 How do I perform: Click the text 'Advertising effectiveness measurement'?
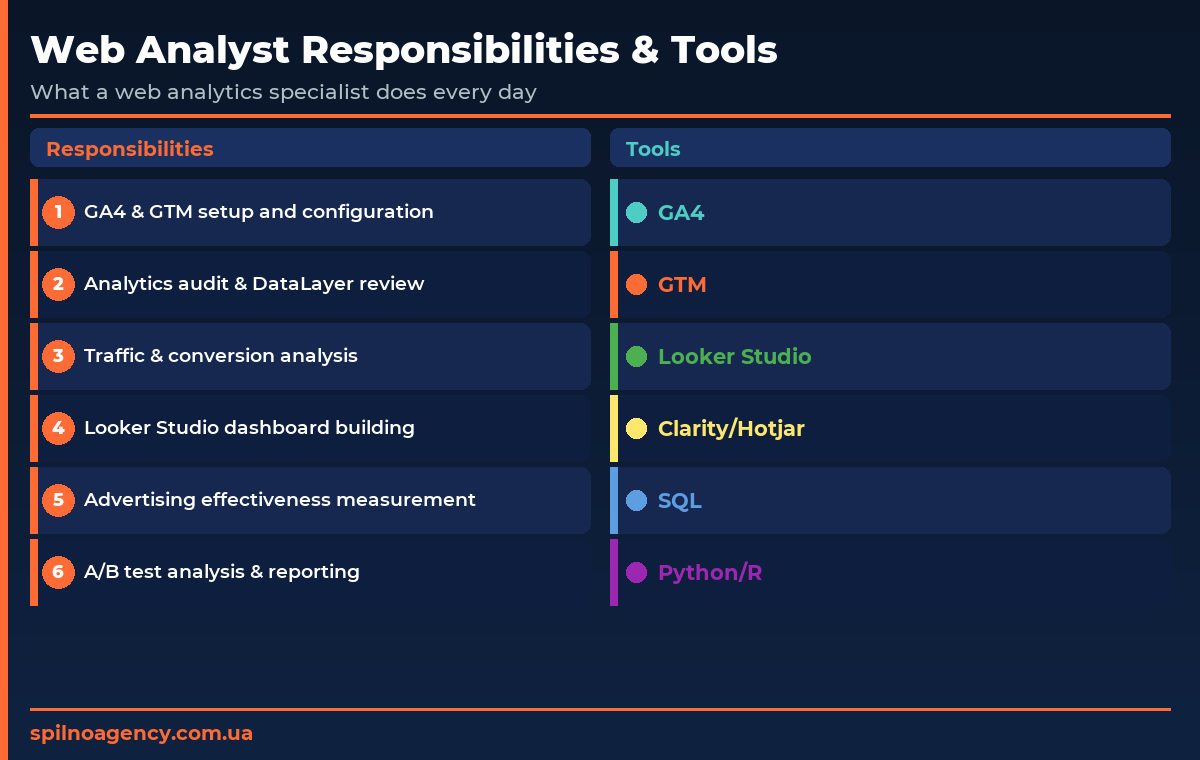(x=280, y=500)
